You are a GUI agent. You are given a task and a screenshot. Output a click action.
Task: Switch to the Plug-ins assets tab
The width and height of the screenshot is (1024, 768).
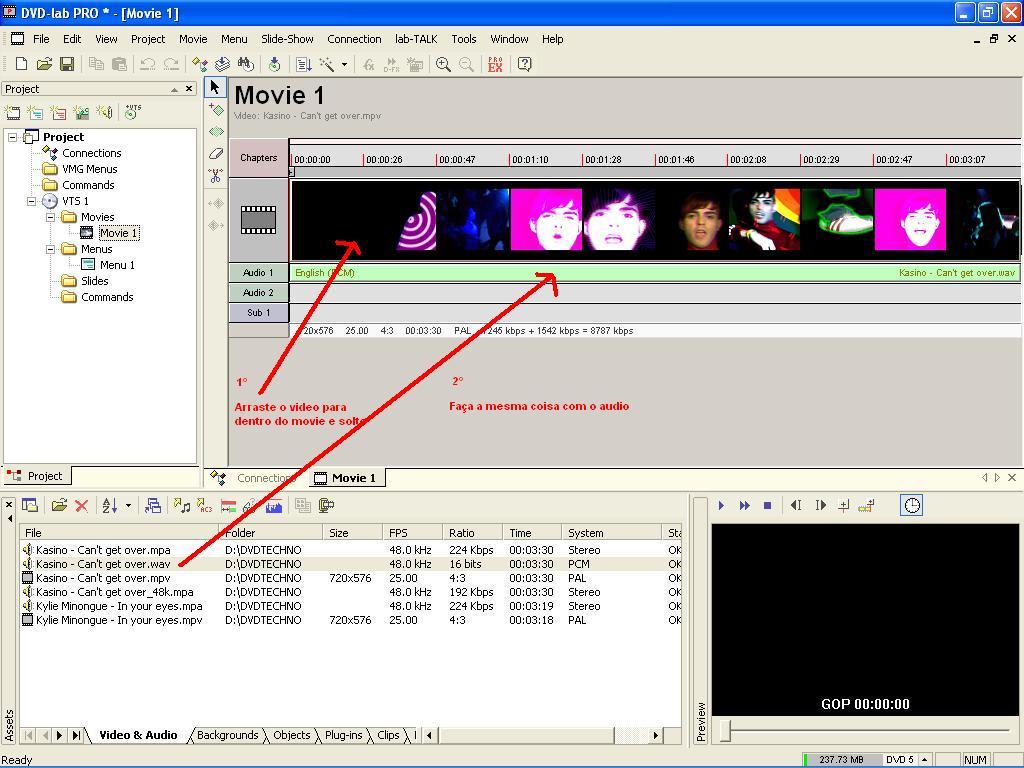[344, 735]
